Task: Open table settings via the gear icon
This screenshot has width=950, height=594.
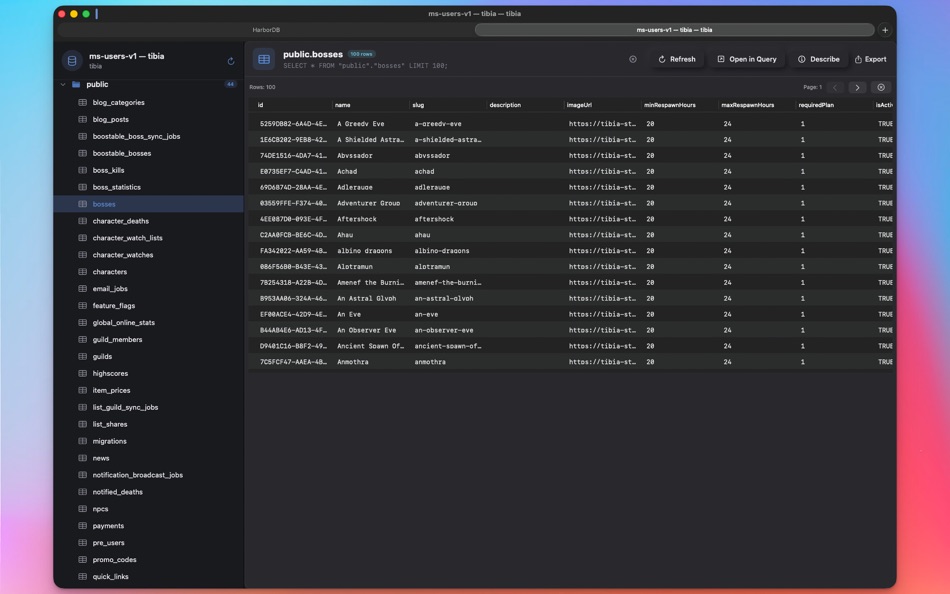Action: (x=881, y=86)
